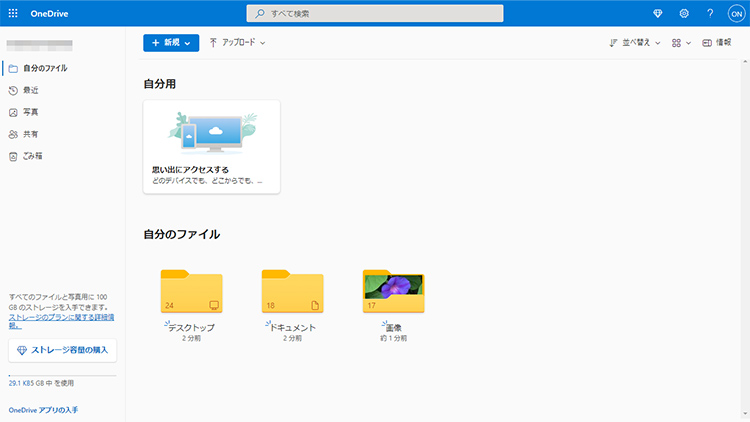Open ごみ箱 in the sidebar
Viewport: 750px width, 422px height.
(x=32, y=156)
